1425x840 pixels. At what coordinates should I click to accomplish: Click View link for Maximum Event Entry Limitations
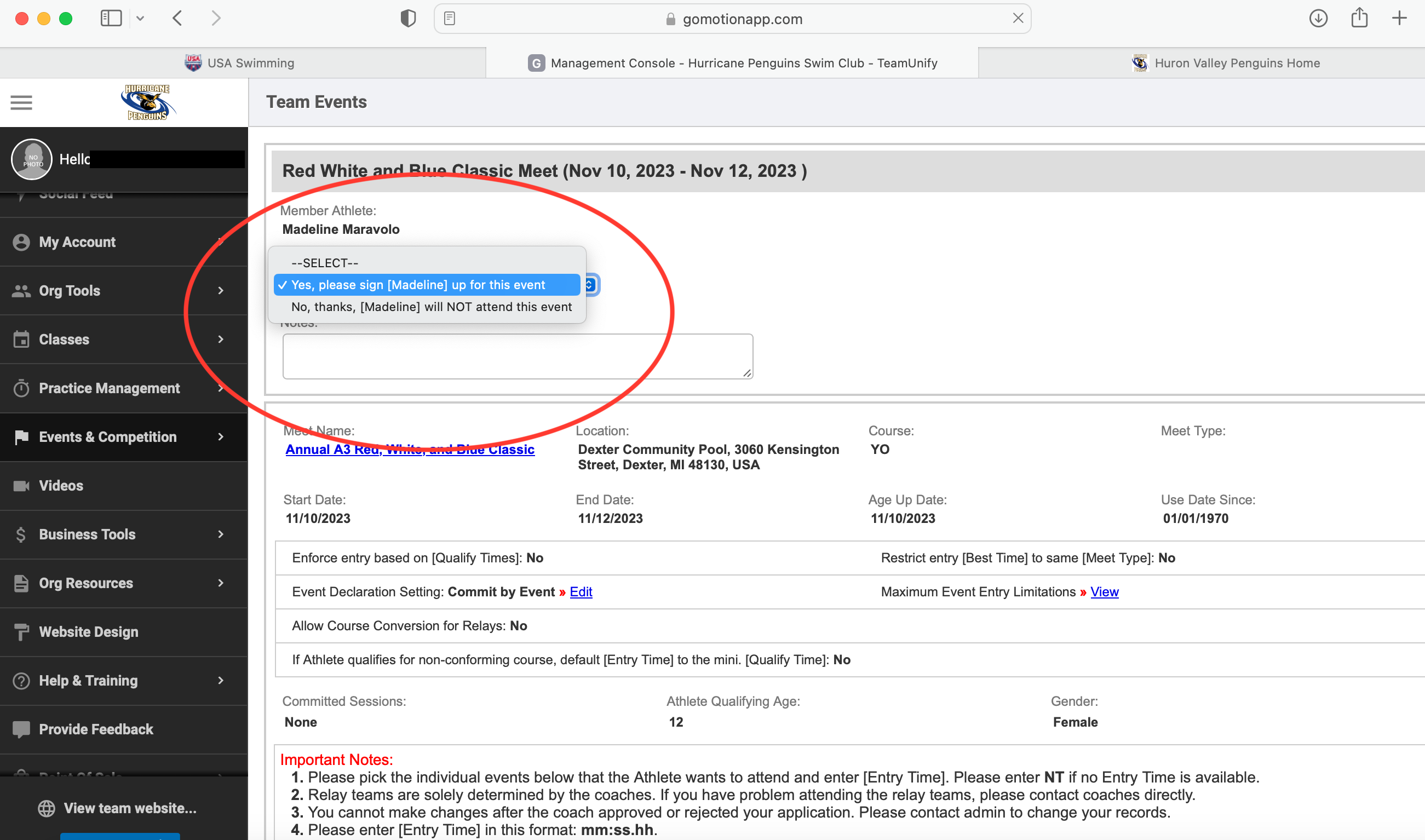[x=1104, y=591]
